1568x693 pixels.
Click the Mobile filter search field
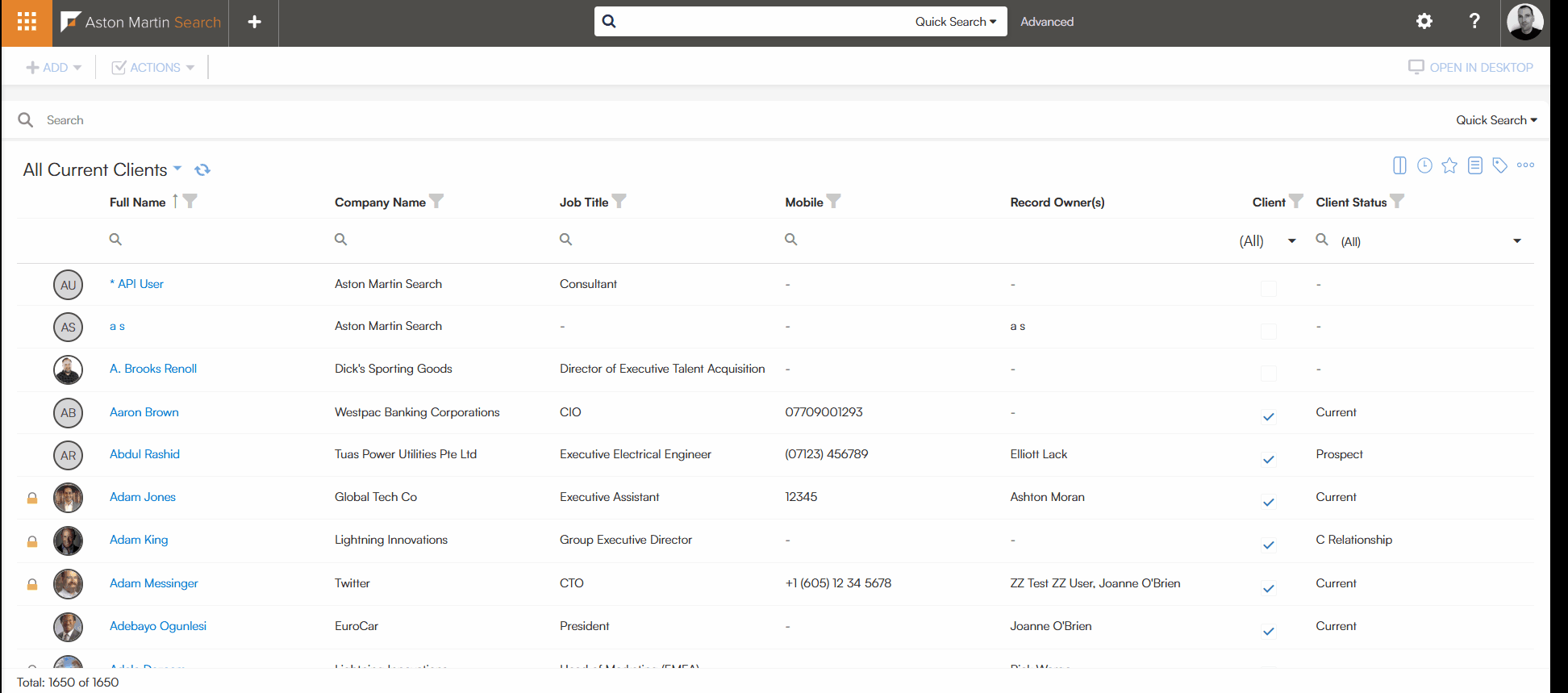click(x=891, y=240)
